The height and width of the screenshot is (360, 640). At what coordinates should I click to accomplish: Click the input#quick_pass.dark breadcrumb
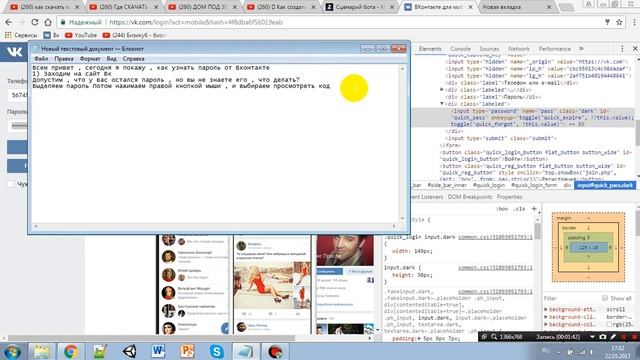605,185
